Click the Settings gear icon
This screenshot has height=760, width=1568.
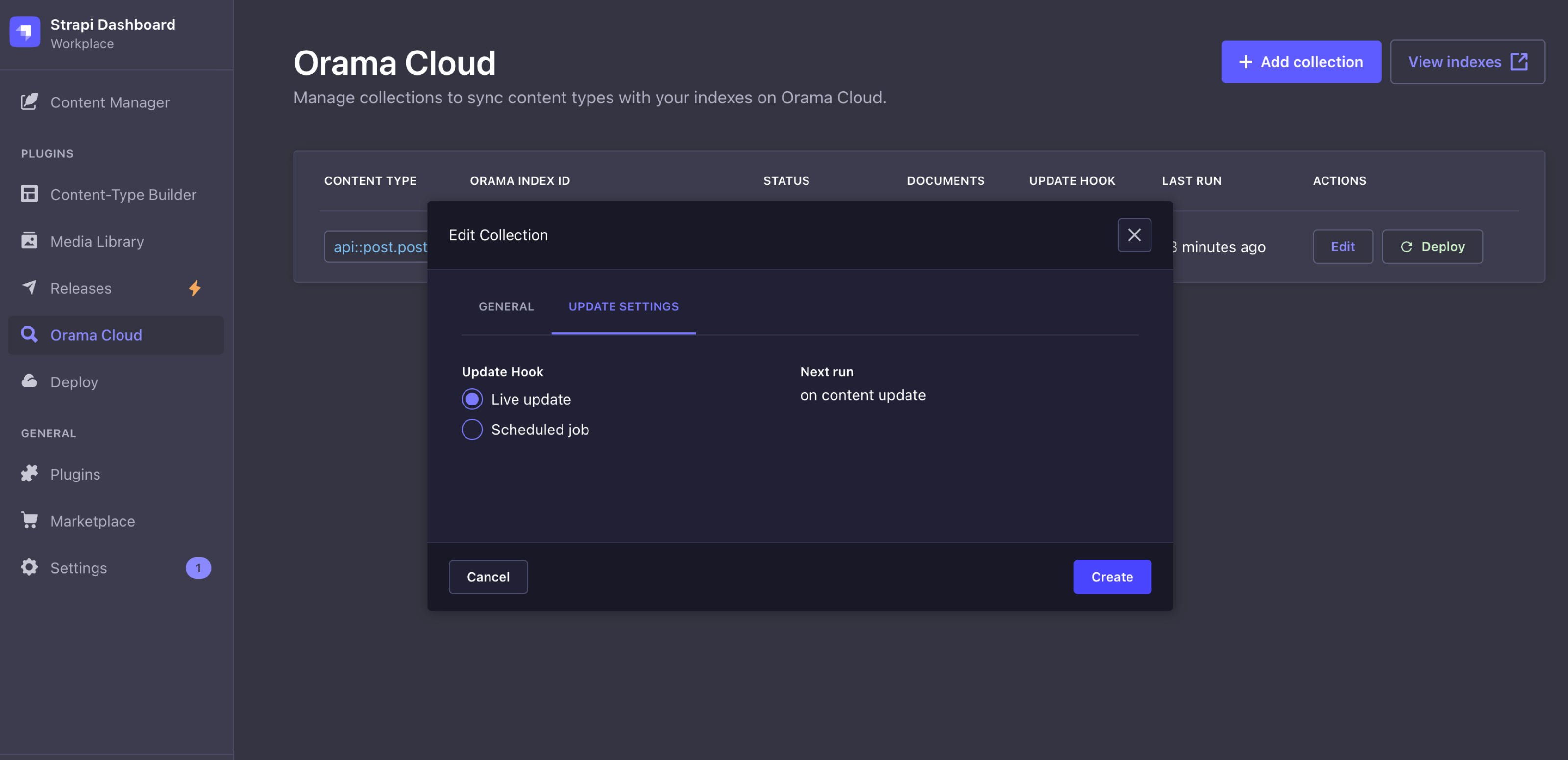(x=29, y=567)
